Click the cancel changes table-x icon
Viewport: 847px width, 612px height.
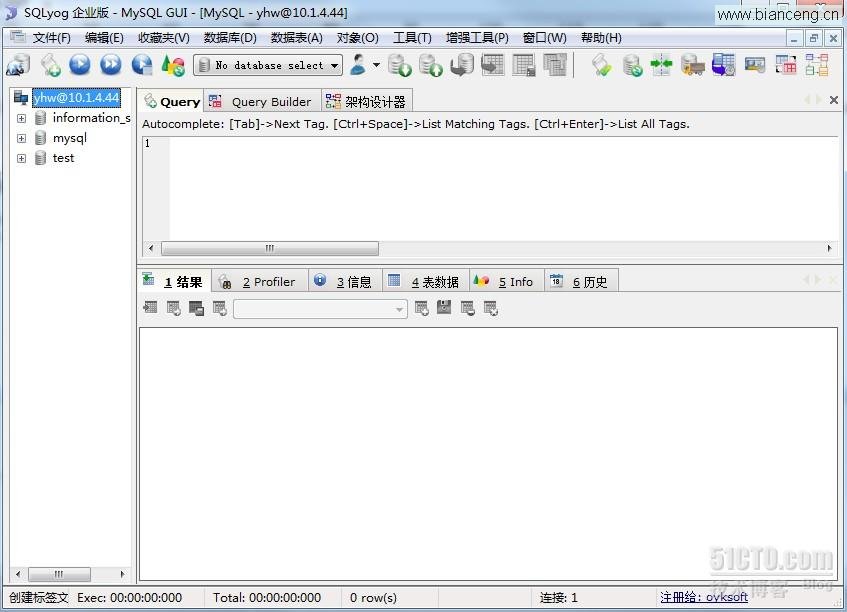pos(491,308)
